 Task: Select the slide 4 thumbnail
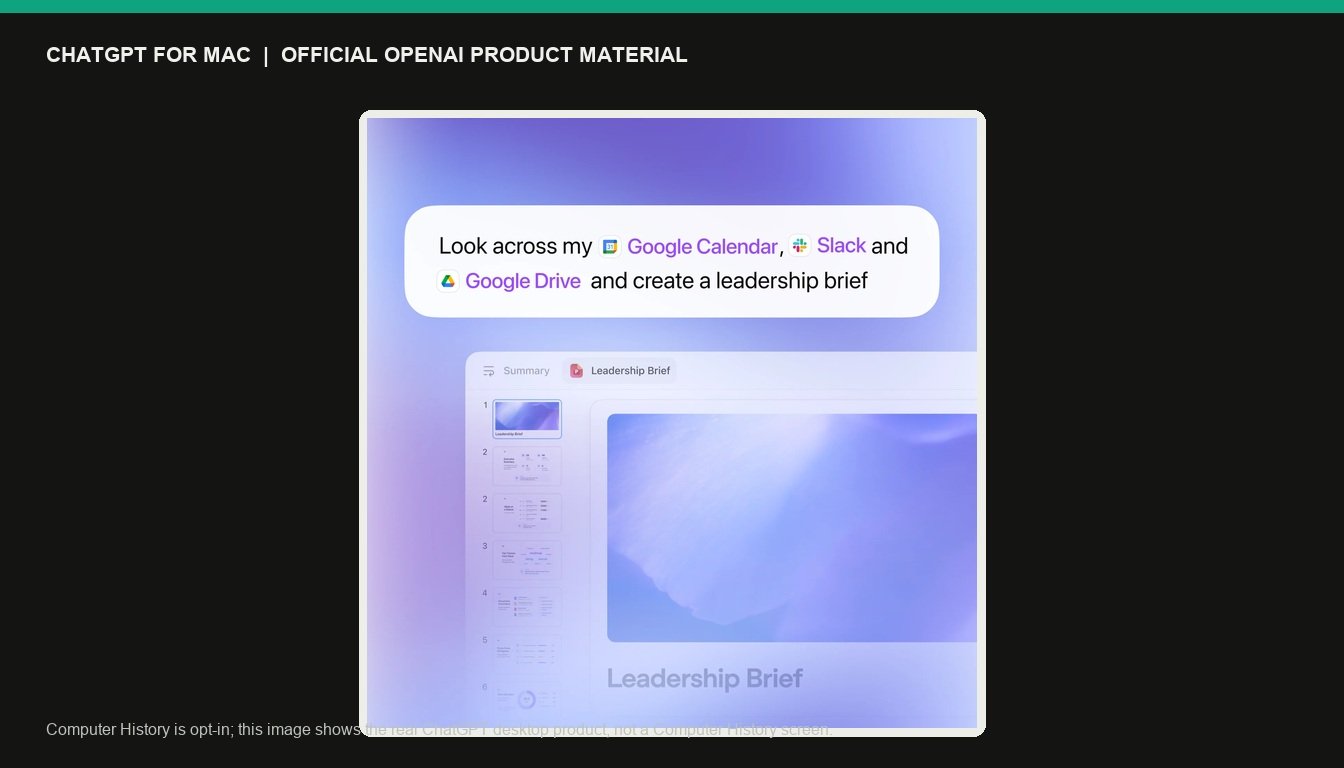527,607
